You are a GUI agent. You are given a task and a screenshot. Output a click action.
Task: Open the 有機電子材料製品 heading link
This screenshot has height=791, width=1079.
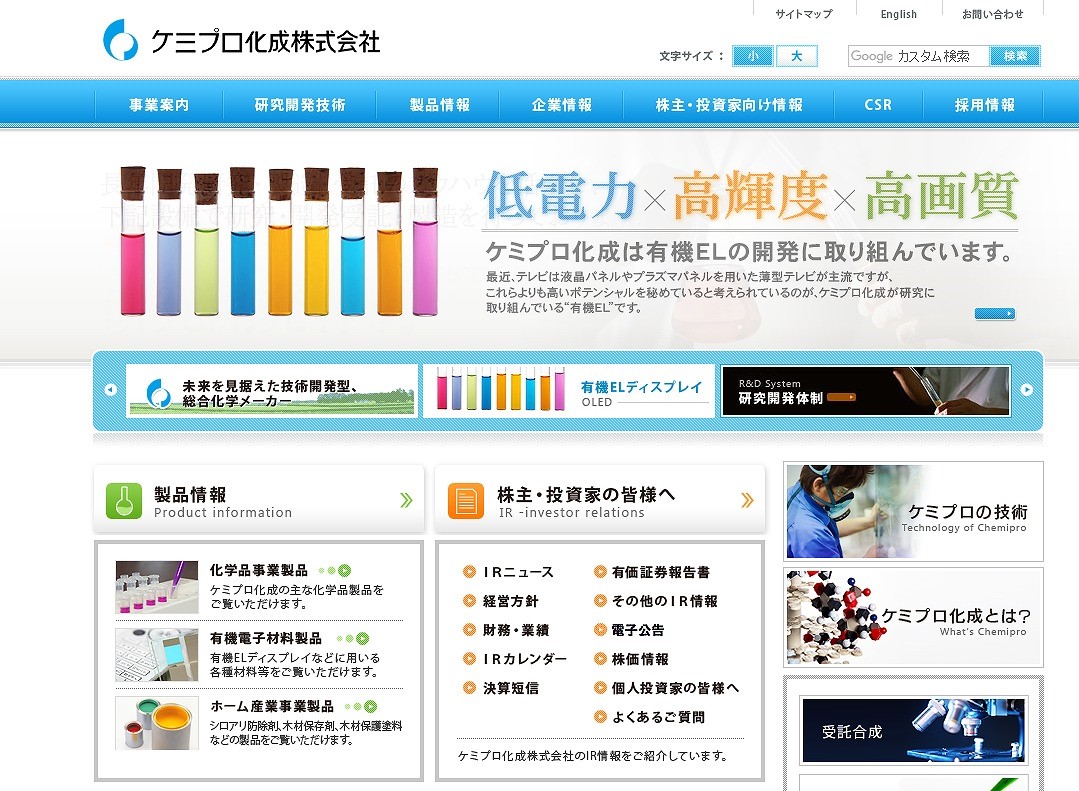[x=266, y=638]
